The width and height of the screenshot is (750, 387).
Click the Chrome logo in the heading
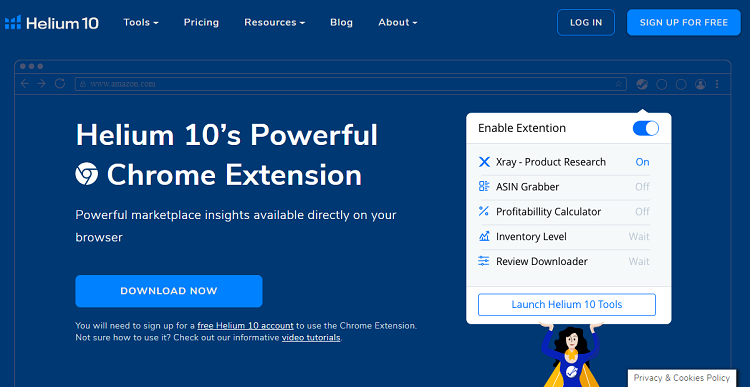87,174
